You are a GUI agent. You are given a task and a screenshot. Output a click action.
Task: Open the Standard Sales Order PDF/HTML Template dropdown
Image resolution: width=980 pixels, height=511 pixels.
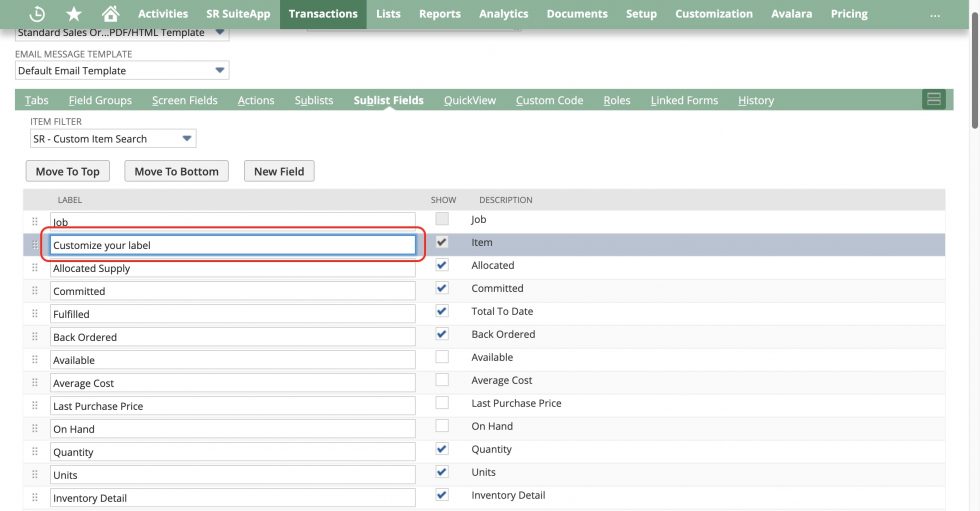[x=122, y=32]
